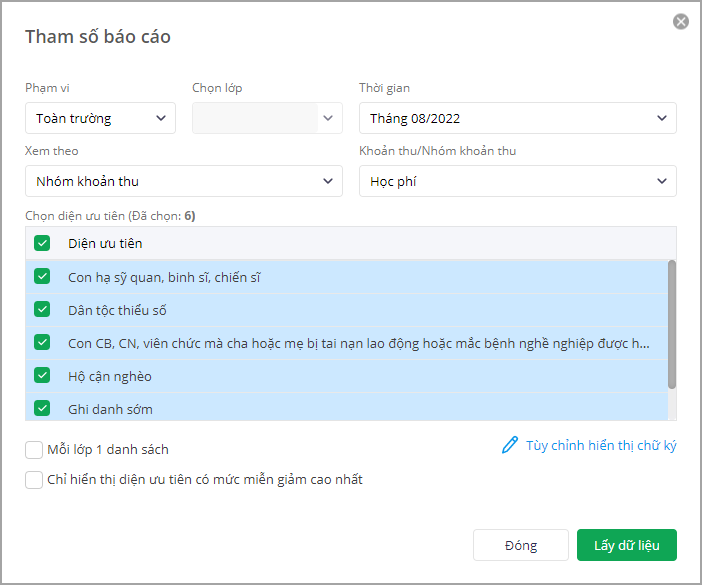Uncheck Con hạ sỹ quan, binh sĩ checkbox
The width and height of the screenshot is (702, 585).
(x=42, y=277)
